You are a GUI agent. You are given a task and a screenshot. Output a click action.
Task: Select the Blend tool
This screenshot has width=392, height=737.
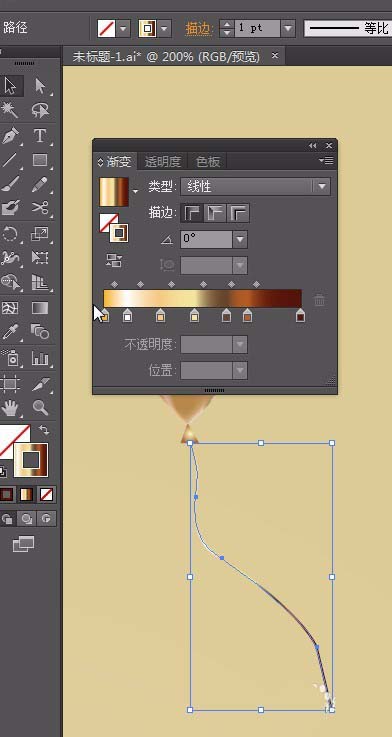(x=40, y=332)
